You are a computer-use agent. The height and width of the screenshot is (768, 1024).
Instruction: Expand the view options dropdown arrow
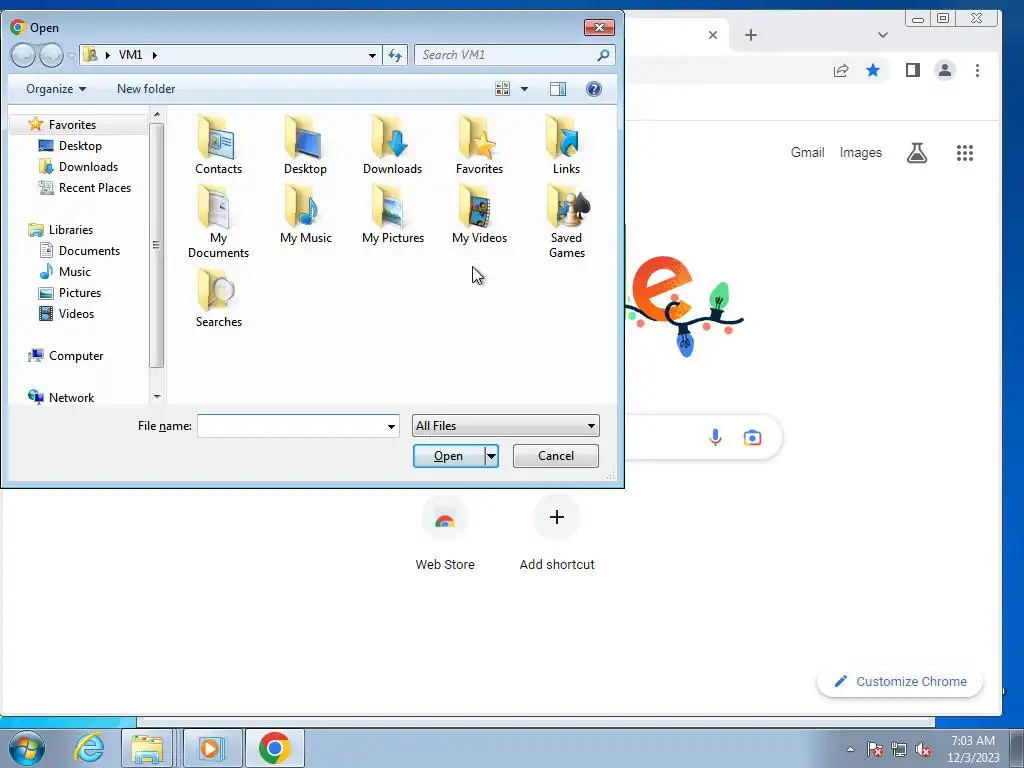pos(524,89)
